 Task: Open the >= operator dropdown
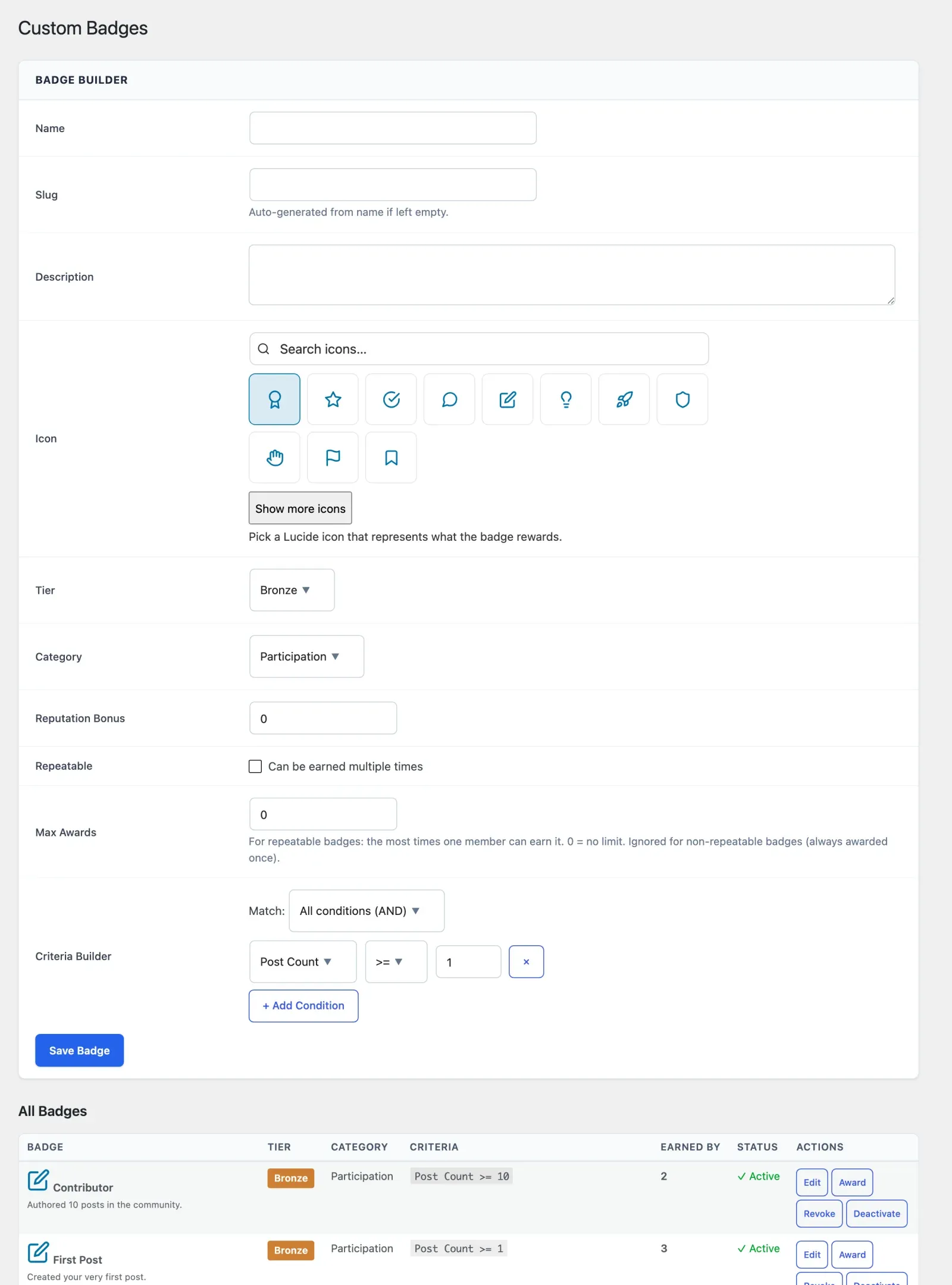396,961
